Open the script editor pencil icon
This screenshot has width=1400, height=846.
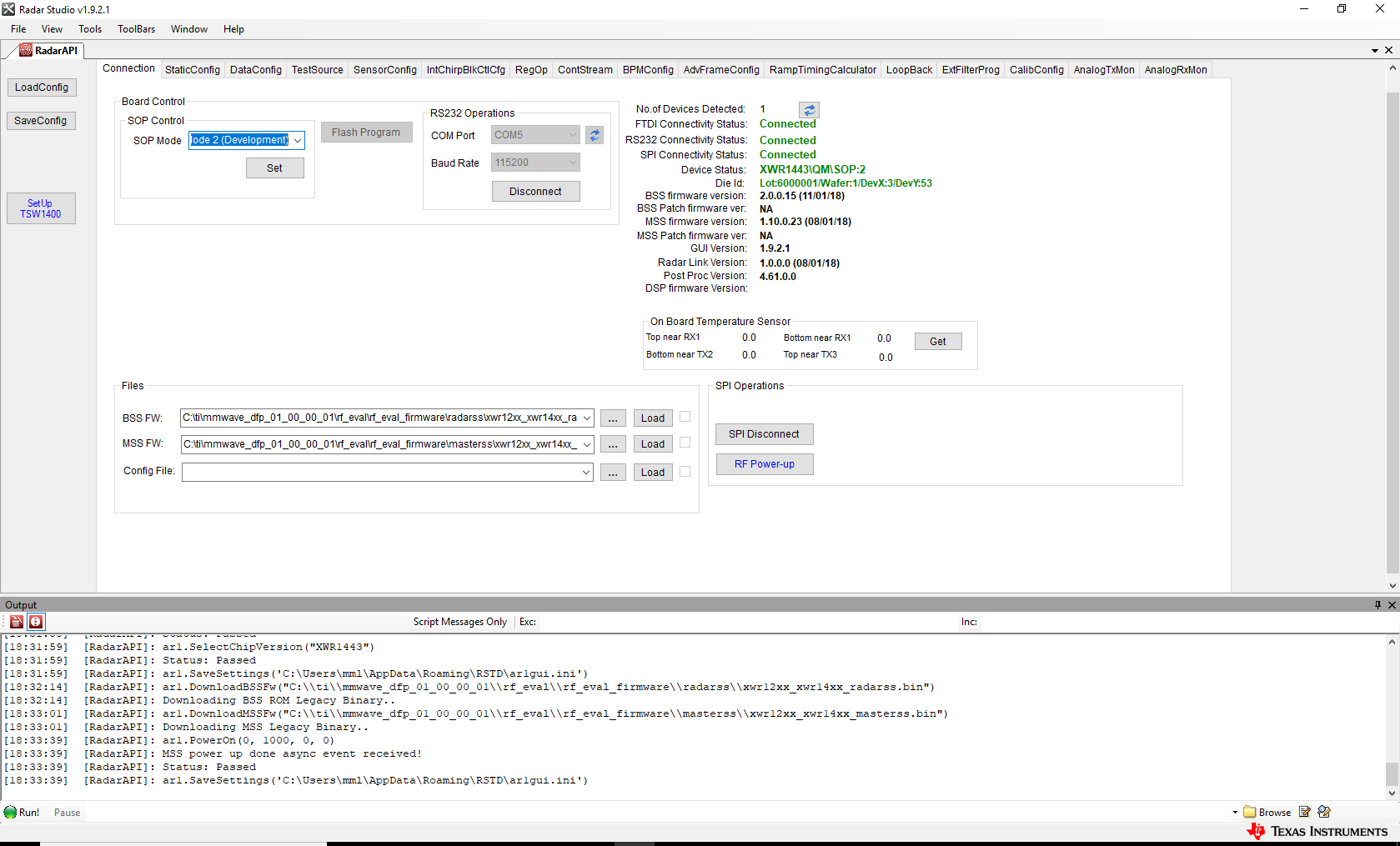1305,812
